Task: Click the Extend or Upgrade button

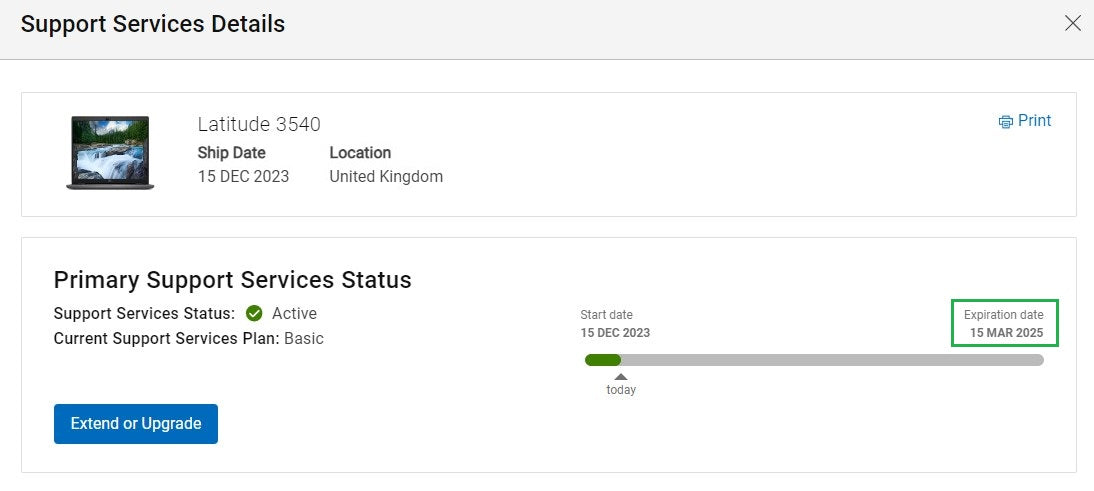Action: [136, 423]
